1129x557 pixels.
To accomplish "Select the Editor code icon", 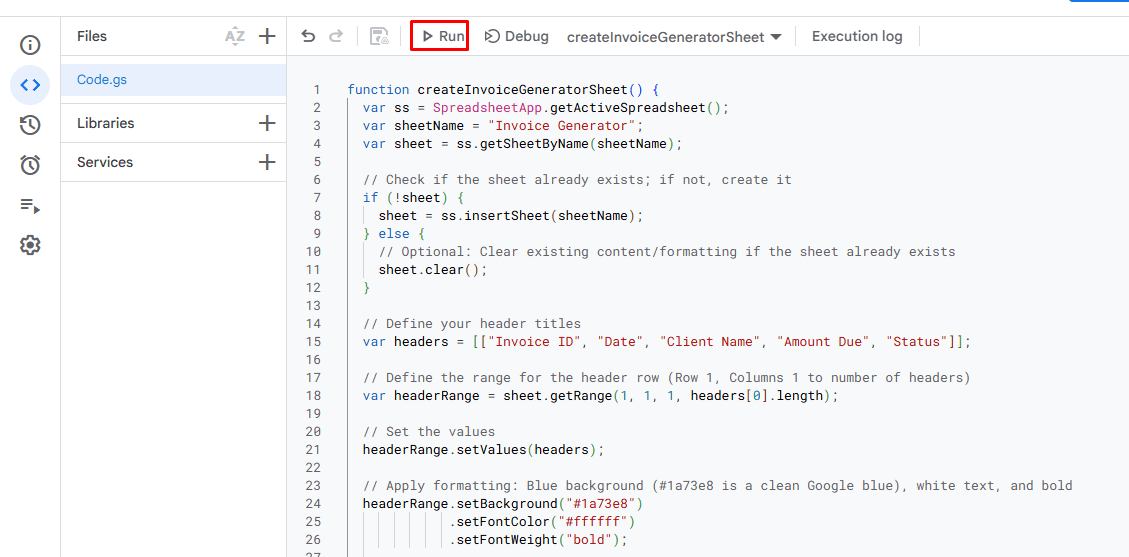I will (30, 85).
